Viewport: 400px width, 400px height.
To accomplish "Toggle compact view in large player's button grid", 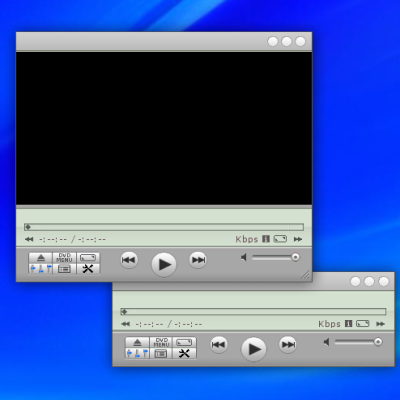I will (x=88, y=258).
